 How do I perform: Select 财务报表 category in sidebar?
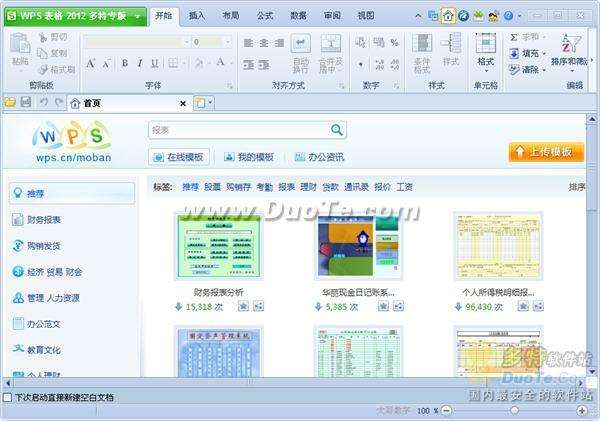(x=37, y=220)
